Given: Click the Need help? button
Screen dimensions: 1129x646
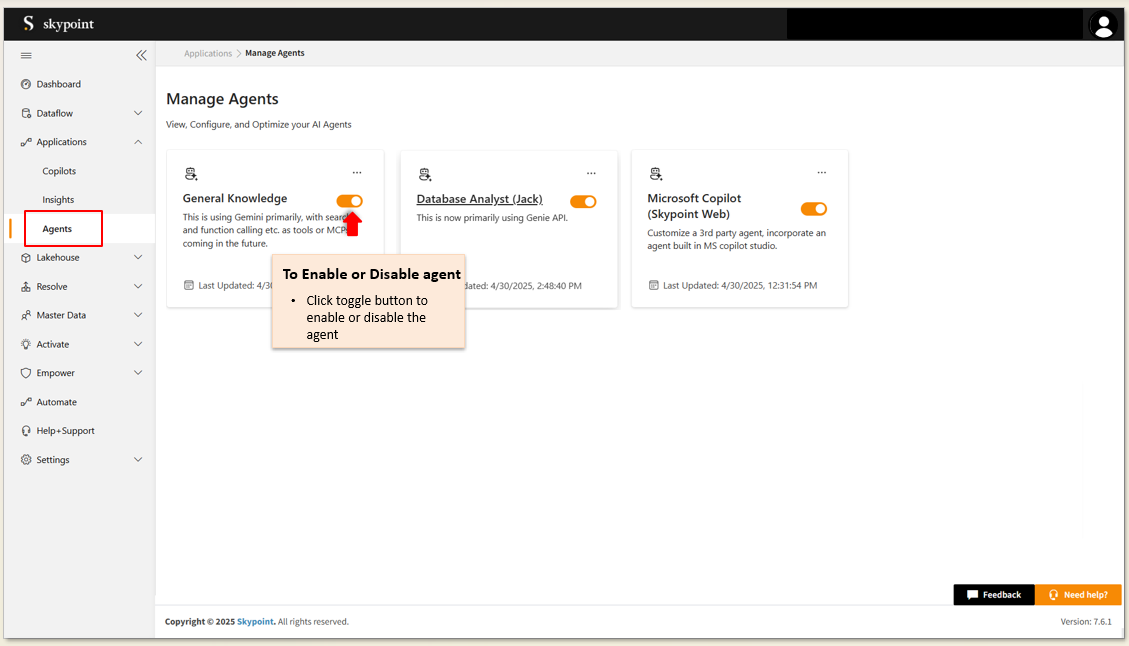Looking at the screenshot, I should pos(1078,595).
